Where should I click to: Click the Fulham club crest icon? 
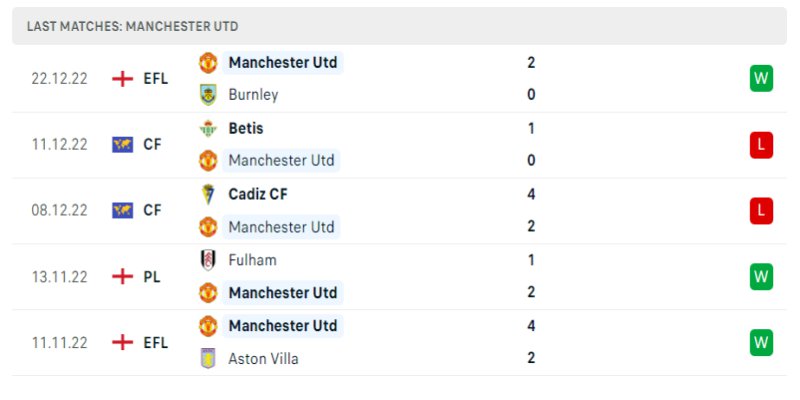click(x=208, y=260)
